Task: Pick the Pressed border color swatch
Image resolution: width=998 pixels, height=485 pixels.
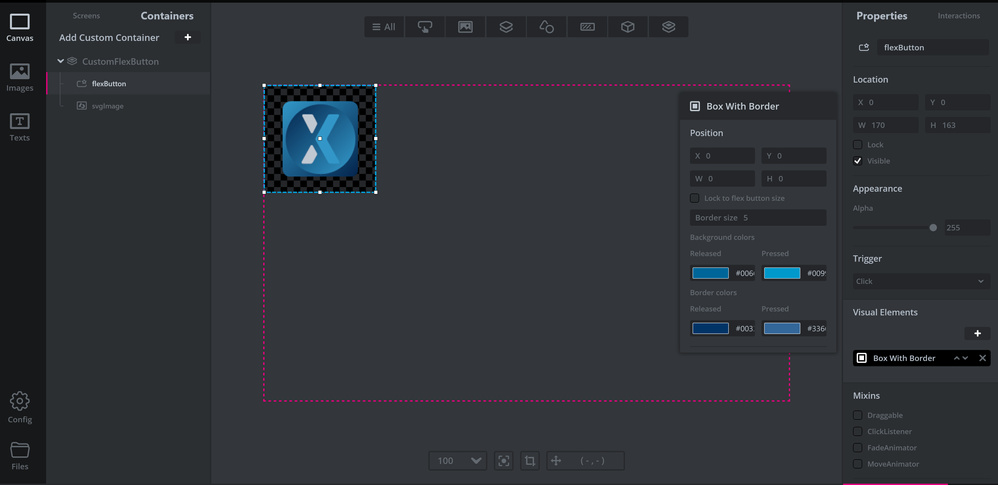Action: (782, 328)
